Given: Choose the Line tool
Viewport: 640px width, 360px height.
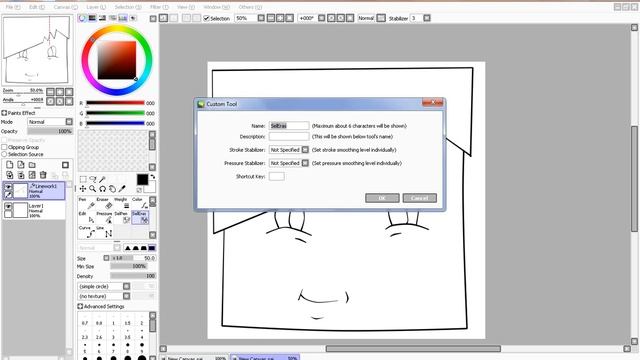Looking at the screenshot, I should (104, 231).
